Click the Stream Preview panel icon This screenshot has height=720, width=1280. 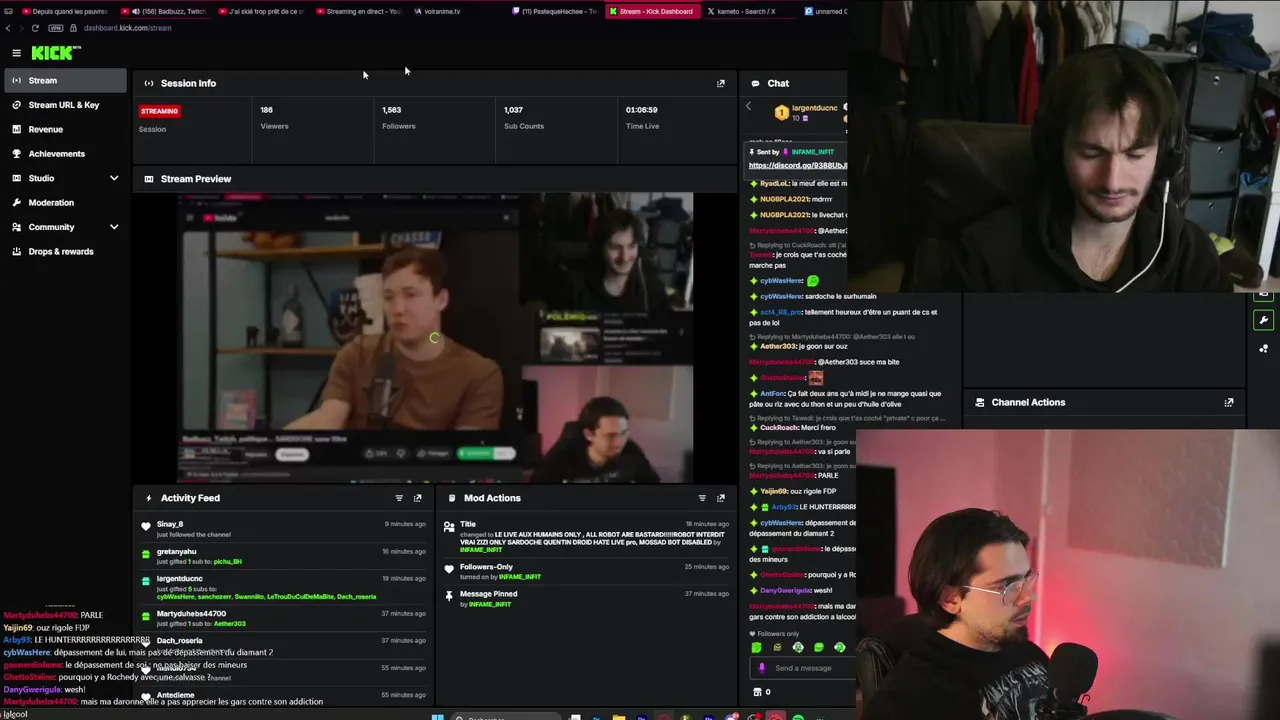pyautogui.click(x=149, y=179)
